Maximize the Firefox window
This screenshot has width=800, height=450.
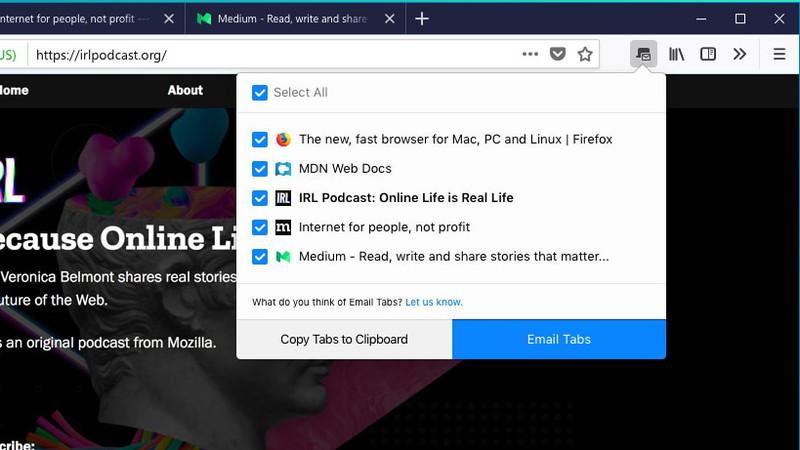(x=740, y=19)
